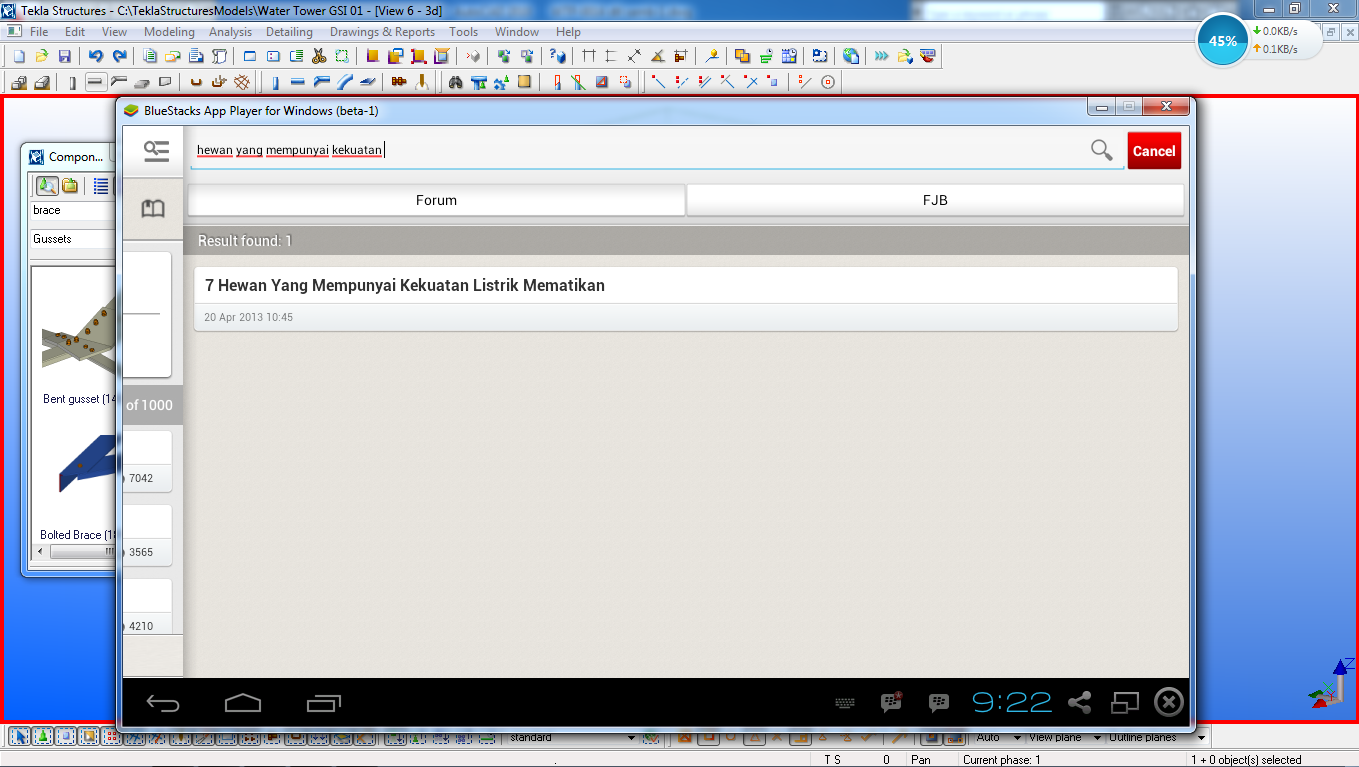Select the steel beam tool in Tekla
Viewport: 1359px width, 767px height.
pyautogui.click(x=297, y=82)
